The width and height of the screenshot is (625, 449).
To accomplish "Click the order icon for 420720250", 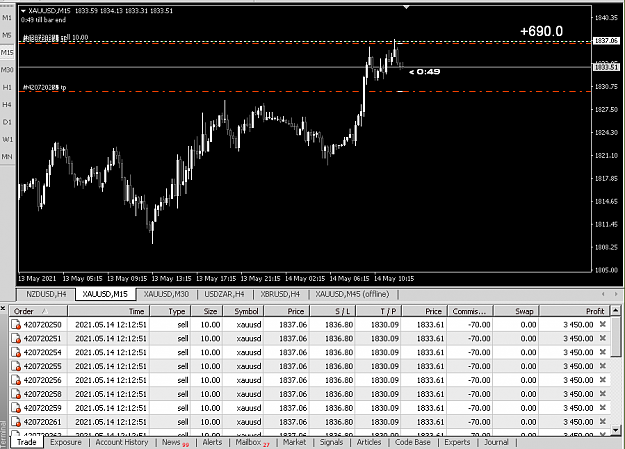I will (x=16, y=325).
